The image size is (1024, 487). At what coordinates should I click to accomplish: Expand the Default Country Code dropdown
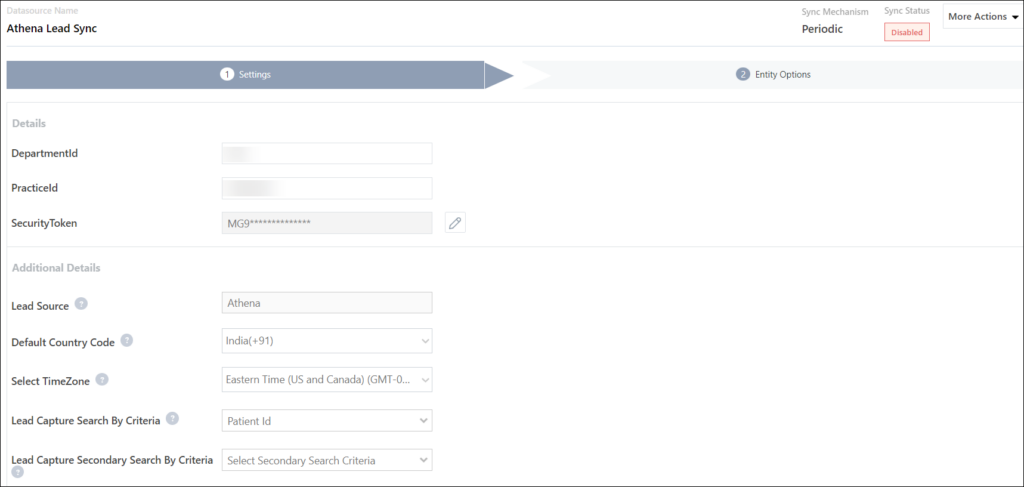pyautogui.click(x=326, y=341)
